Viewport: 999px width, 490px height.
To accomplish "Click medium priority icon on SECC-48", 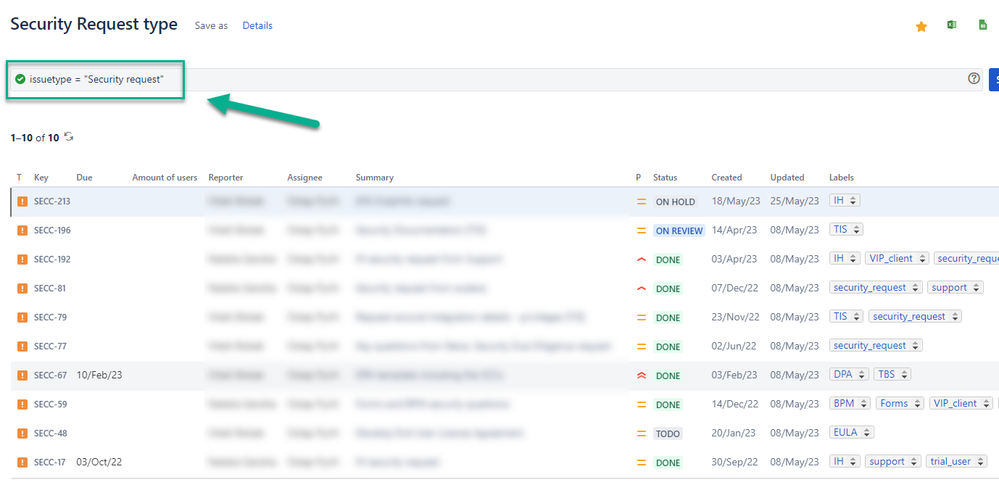I will point(642,433).
